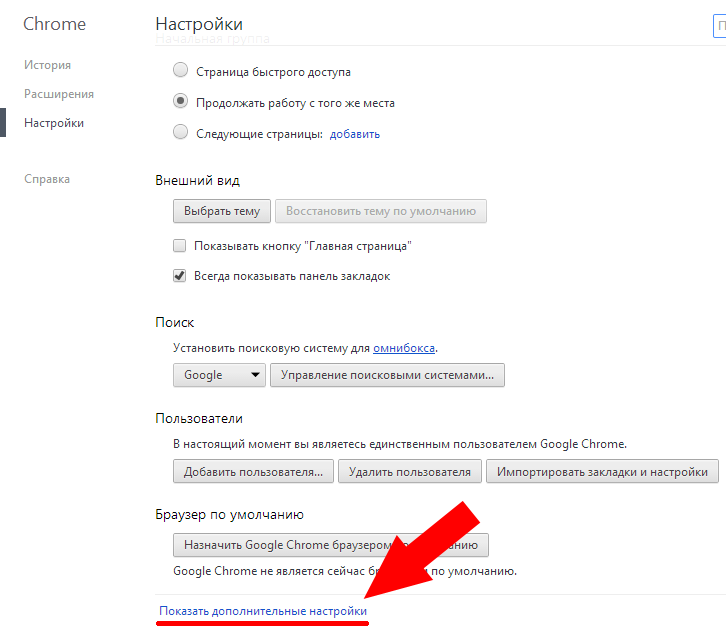The image size is (726, 642).
Task: Select the "Страница быстрого доступа" radio button
Action: (180, 70)
